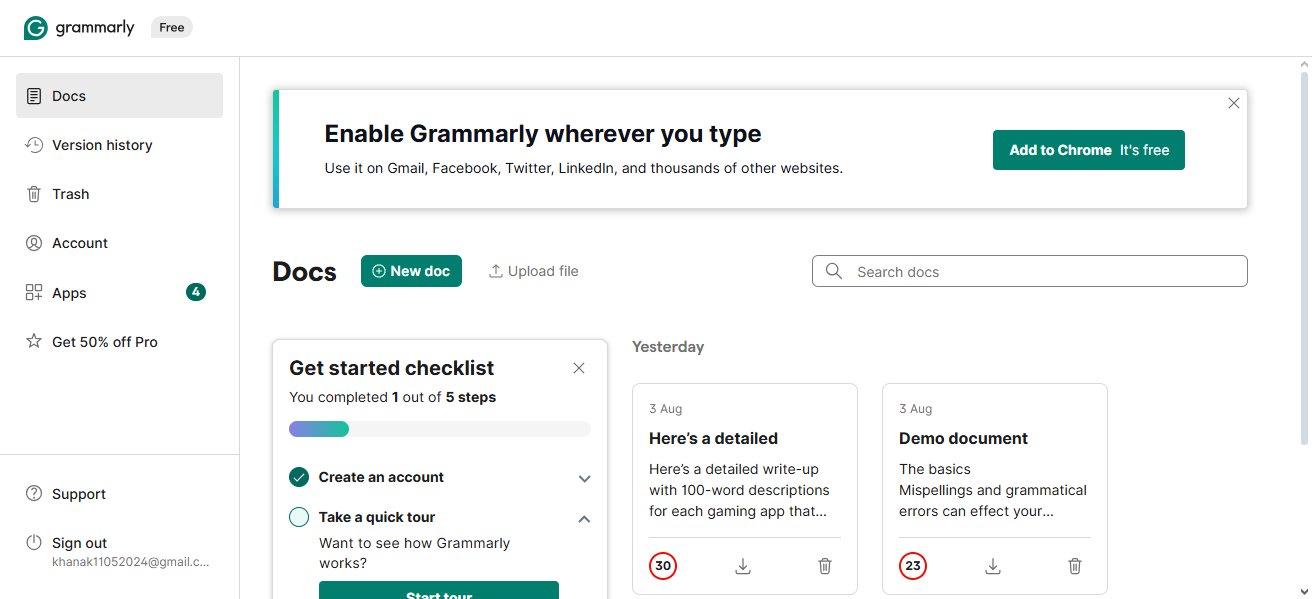The image size is (1312, 599).
Task: Click the Create an account checkmark
Action: point(299,477)
